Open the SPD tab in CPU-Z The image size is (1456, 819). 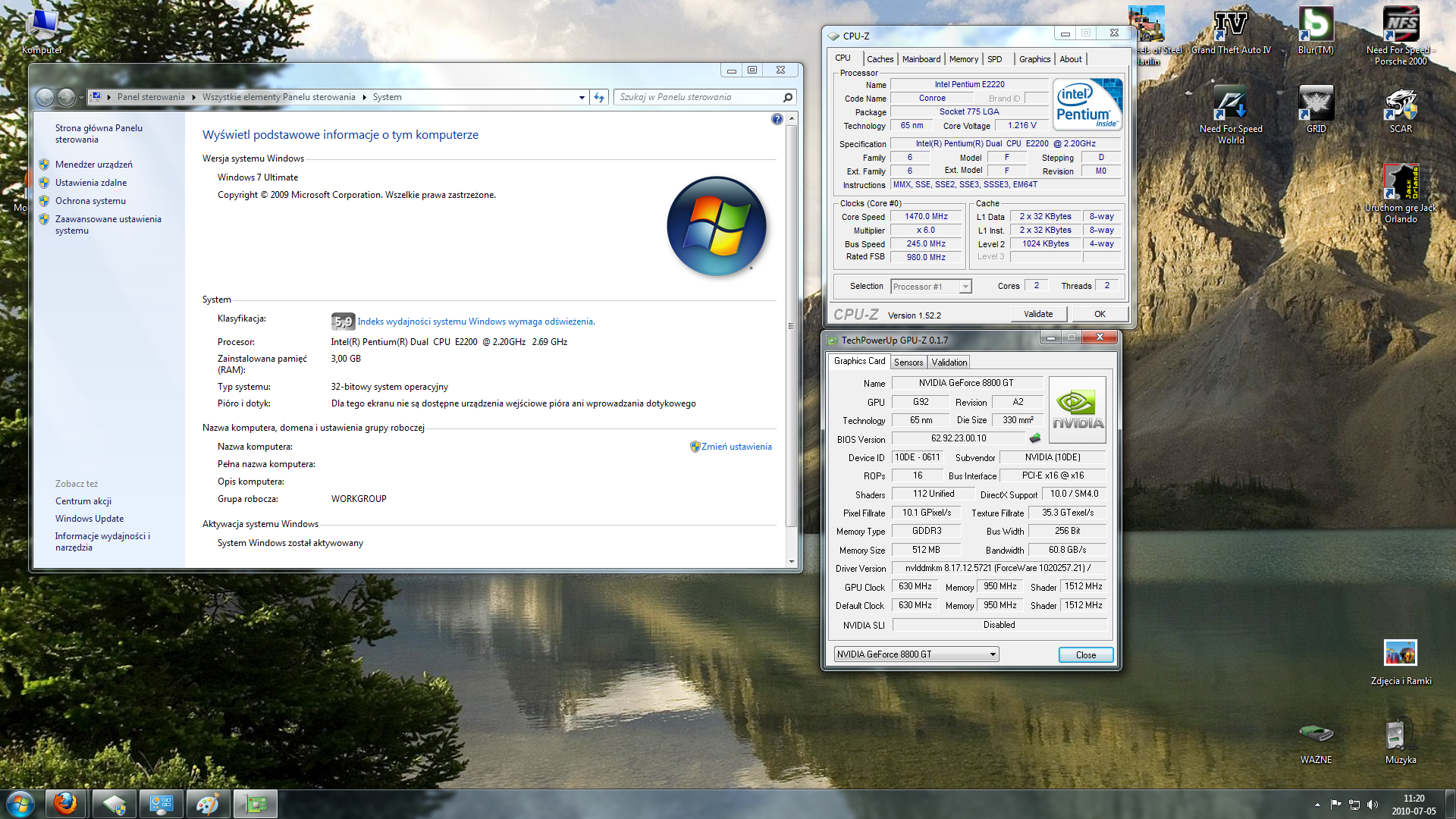tap(995, 59)
